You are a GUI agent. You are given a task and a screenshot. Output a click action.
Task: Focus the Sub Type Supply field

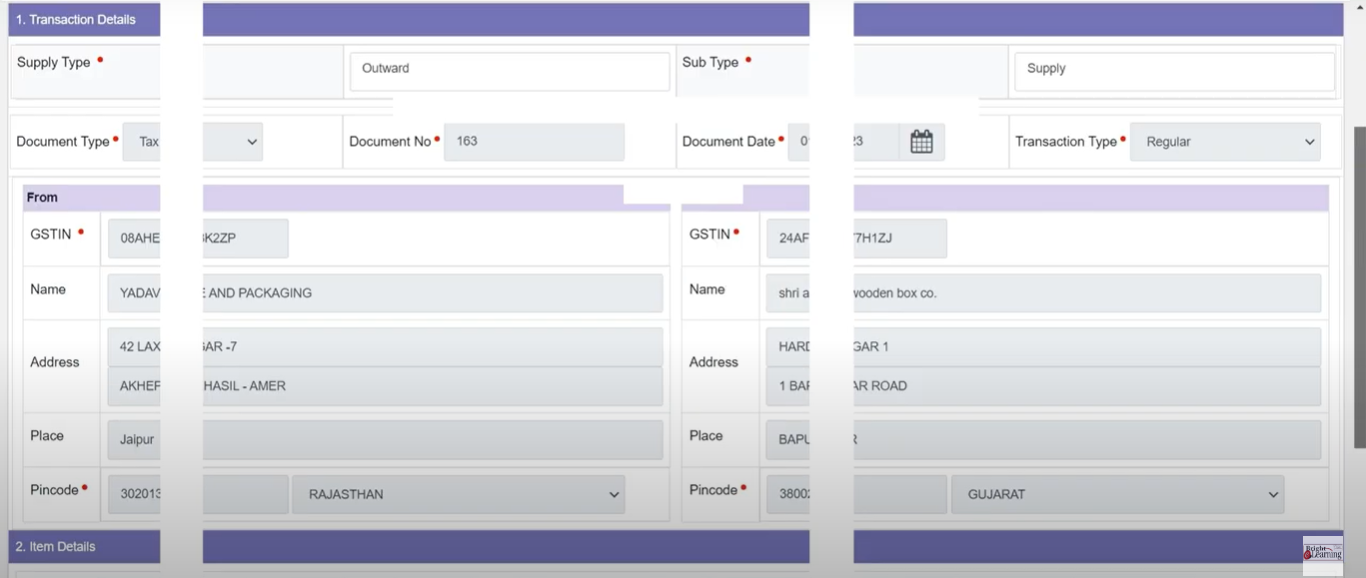[x=1174, y=69]
